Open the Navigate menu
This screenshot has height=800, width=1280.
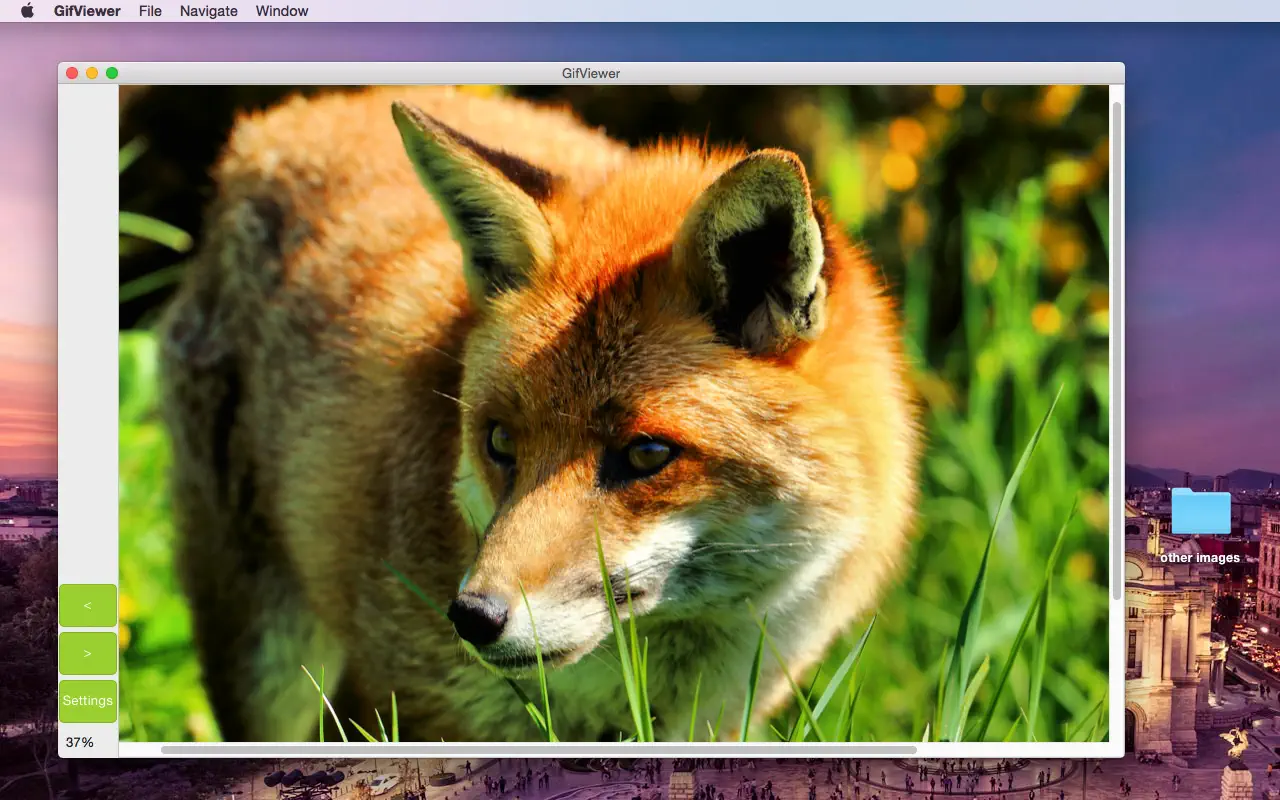208,11
